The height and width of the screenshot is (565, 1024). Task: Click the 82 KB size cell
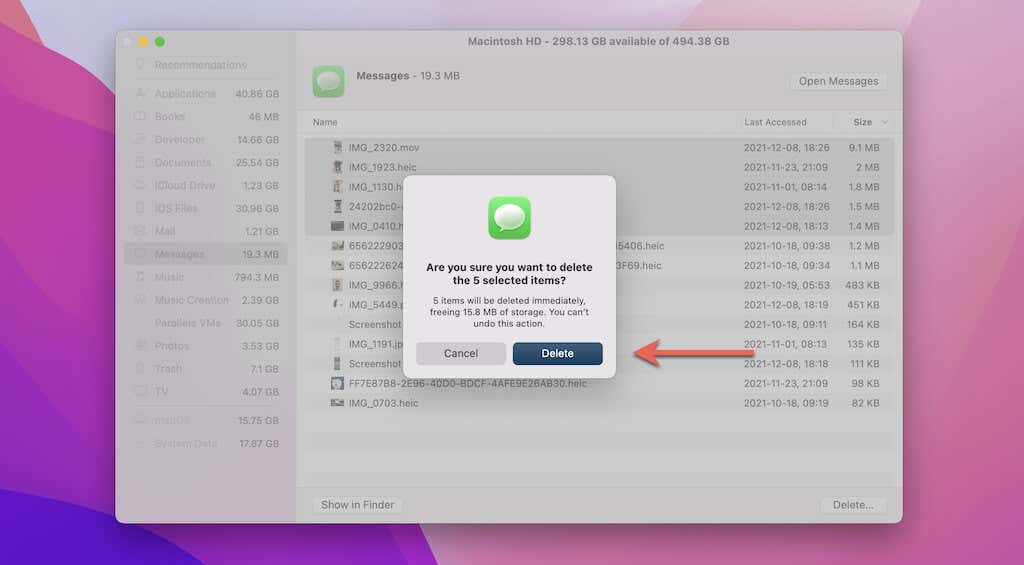[865, 403]
